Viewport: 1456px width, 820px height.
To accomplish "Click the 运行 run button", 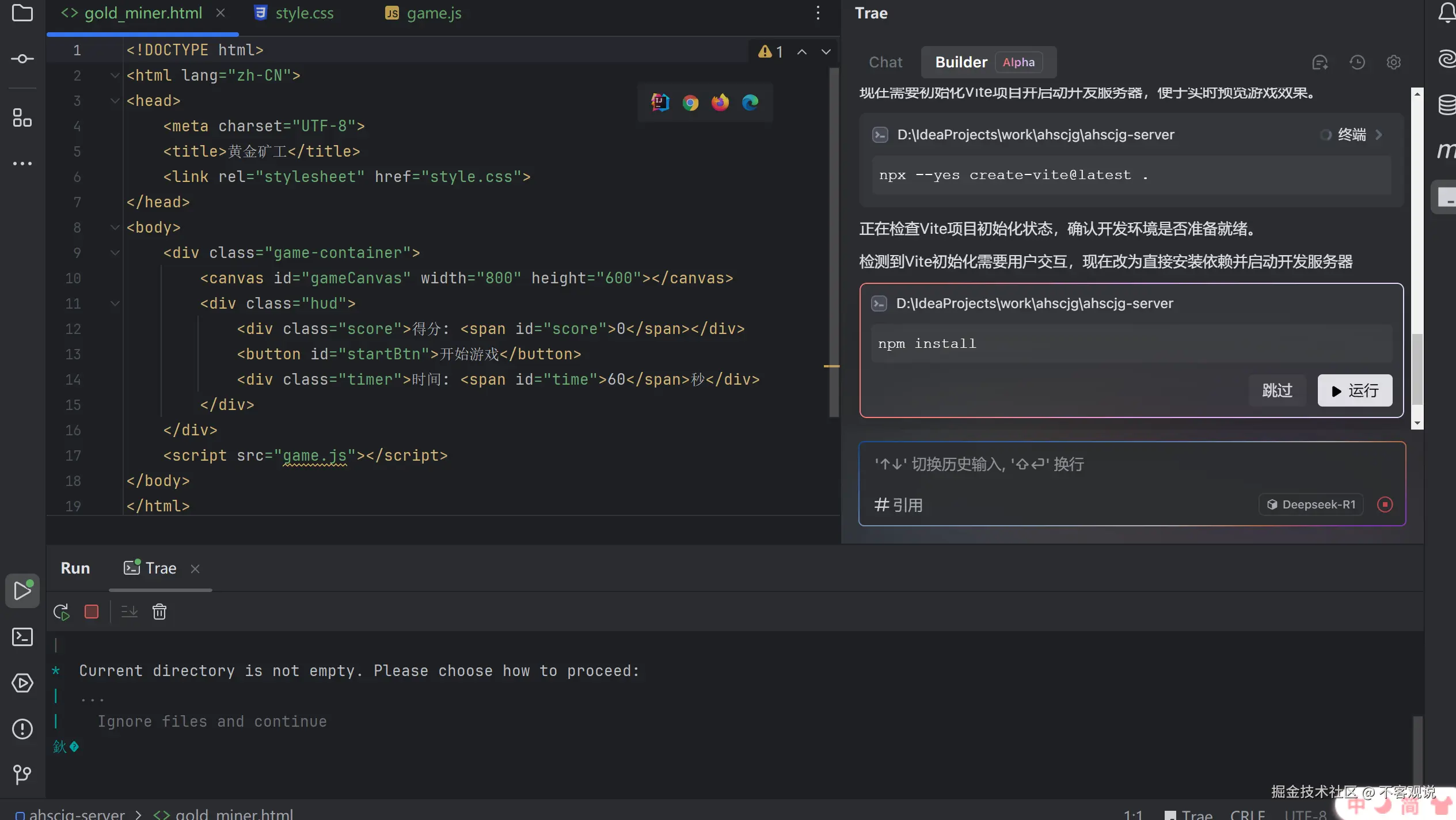I will [1354, 390].
